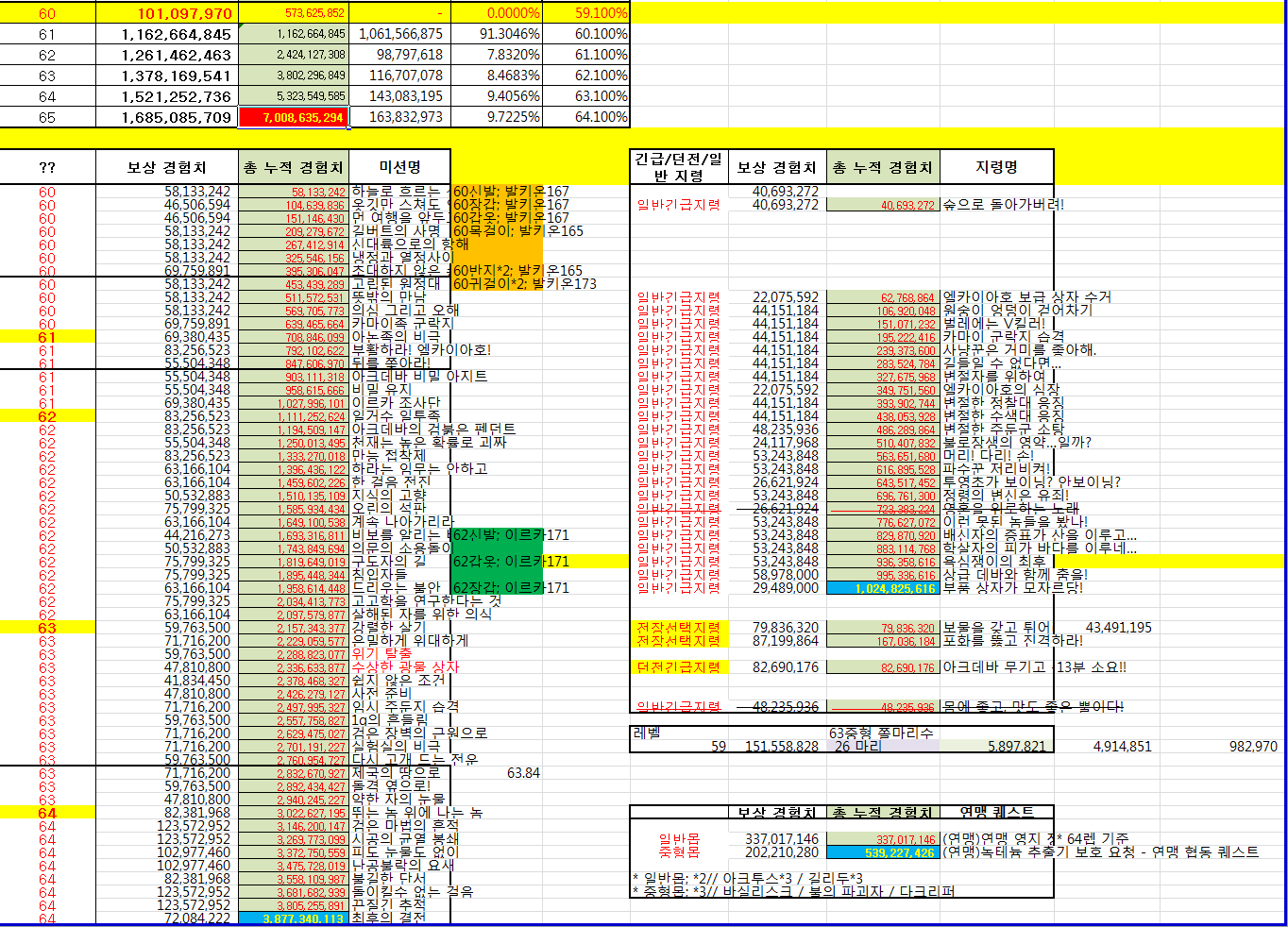
Task: Select the yellow 던전긴급지령 cell
Action: pos(678,667)
